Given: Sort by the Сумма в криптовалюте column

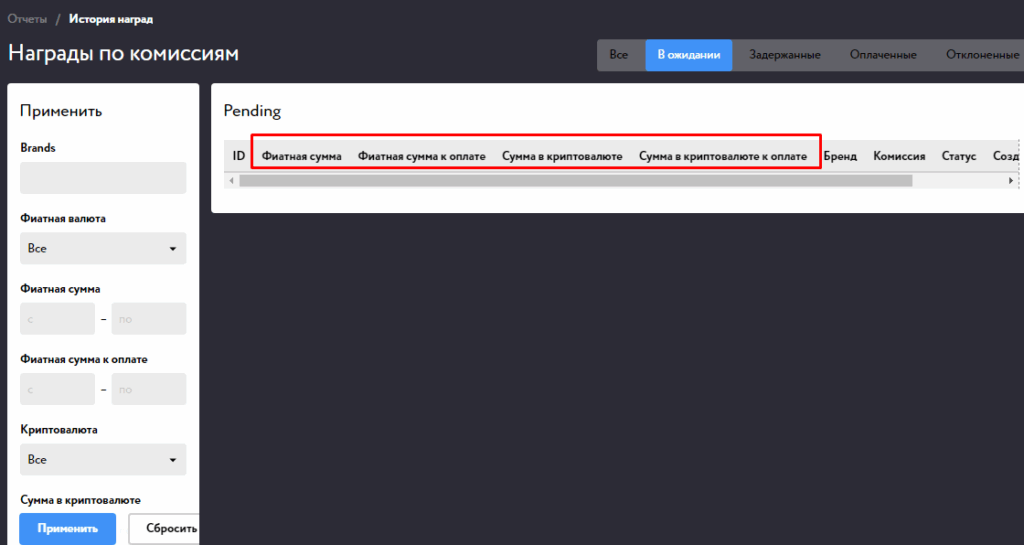Looking at the screenshot, I should coord(562,157).
